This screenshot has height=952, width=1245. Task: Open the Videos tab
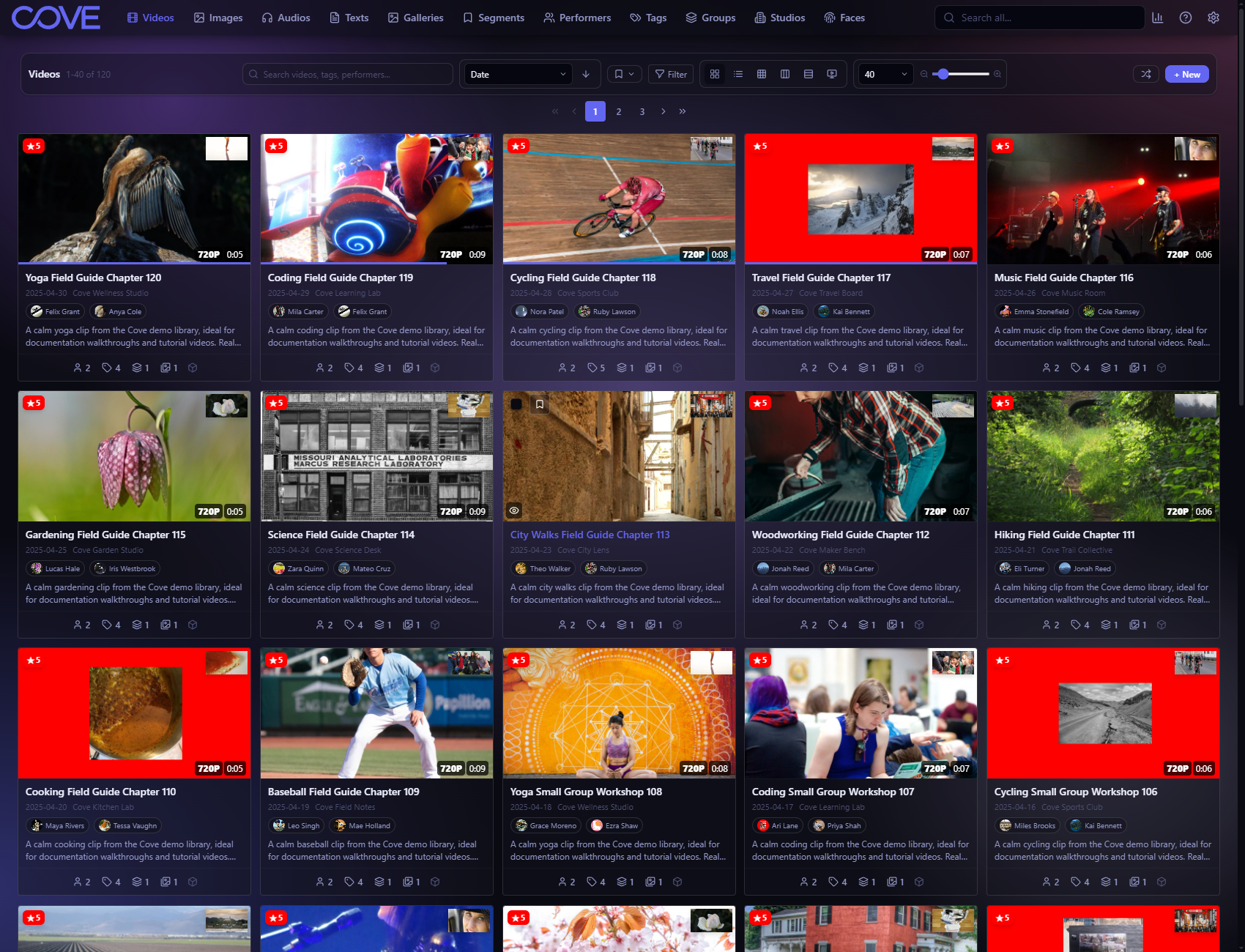point(151,18)
